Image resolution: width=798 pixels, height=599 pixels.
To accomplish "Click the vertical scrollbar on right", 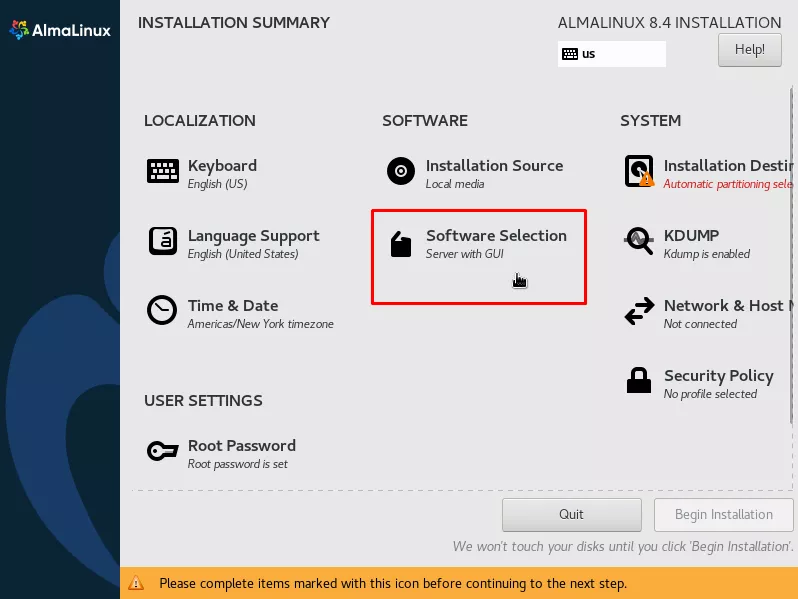I will [x=791, y=254].
